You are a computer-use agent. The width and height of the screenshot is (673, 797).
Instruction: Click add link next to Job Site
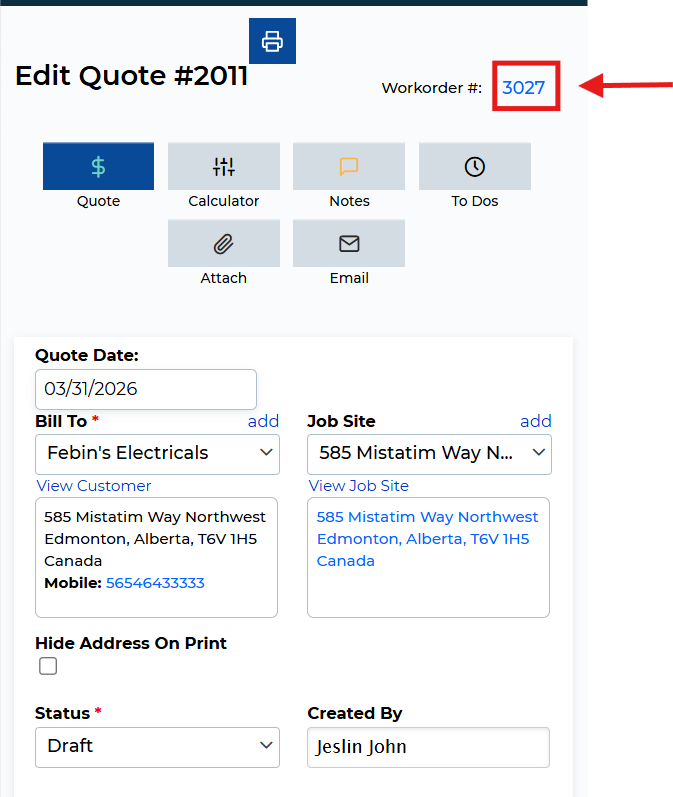[x=535, y=421]
